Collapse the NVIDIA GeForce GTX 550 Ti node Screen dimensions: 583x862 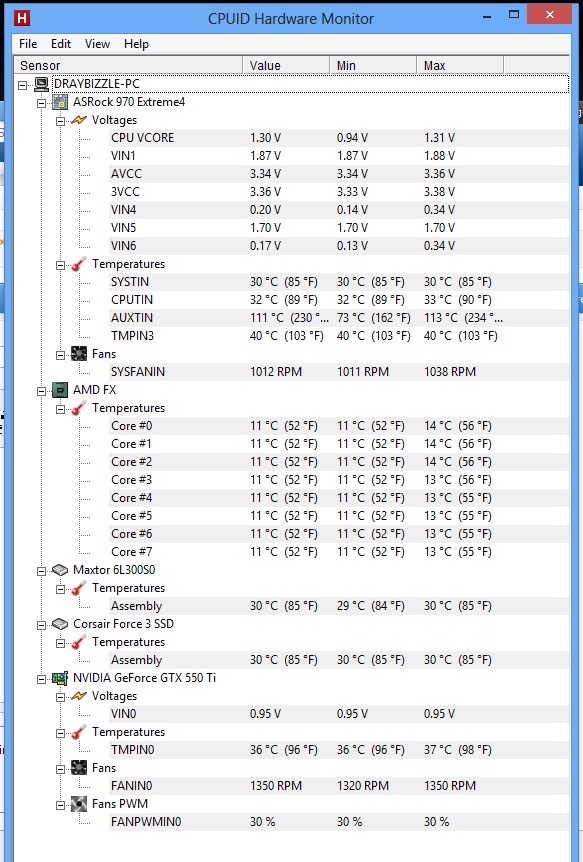(41, 679)
